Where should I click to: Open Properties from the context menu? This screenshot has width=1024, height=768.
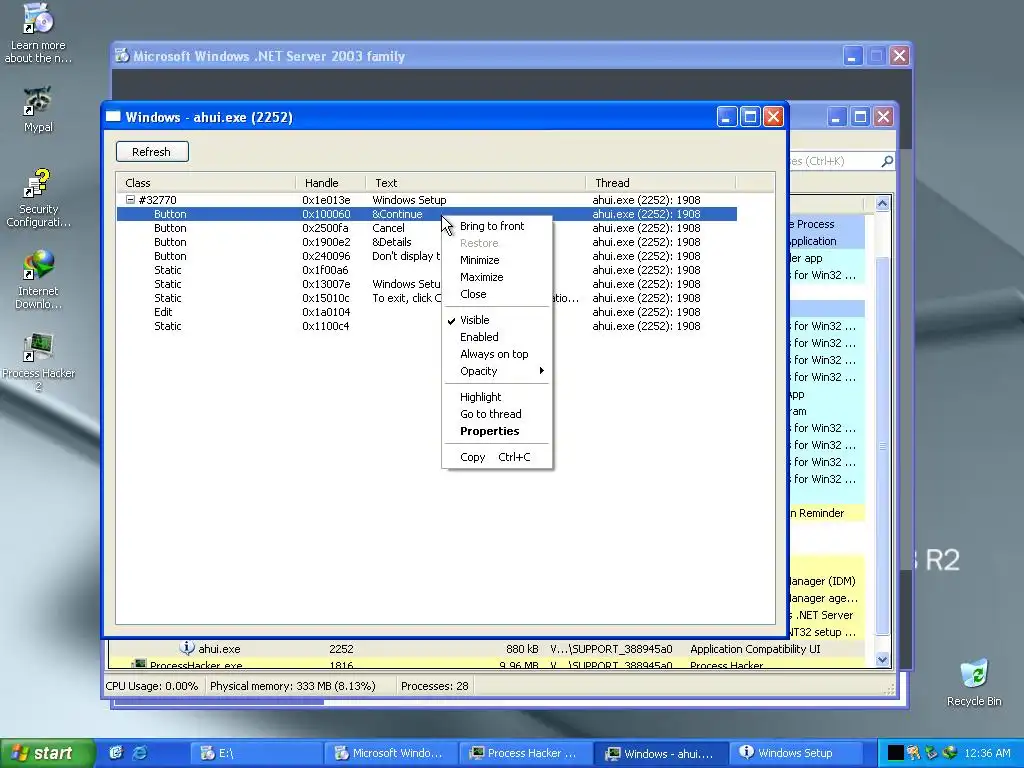497,431
